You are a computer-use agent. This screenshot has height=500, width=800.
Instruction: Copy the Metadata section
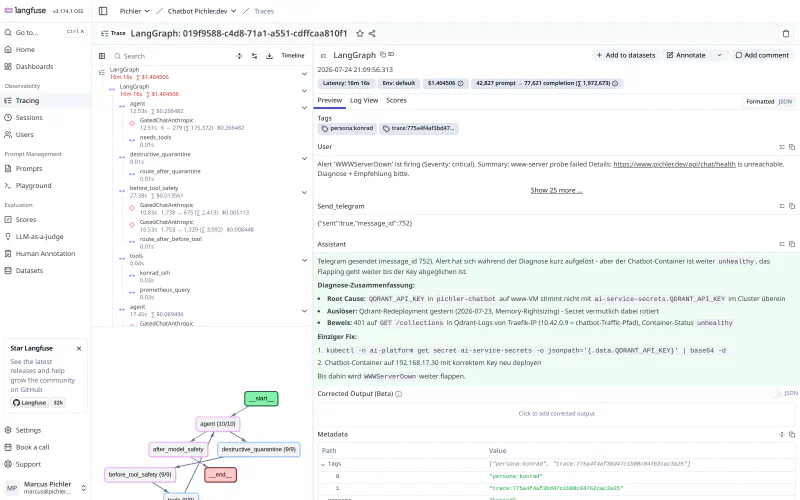pyautogui.click(x=792, y=434)
